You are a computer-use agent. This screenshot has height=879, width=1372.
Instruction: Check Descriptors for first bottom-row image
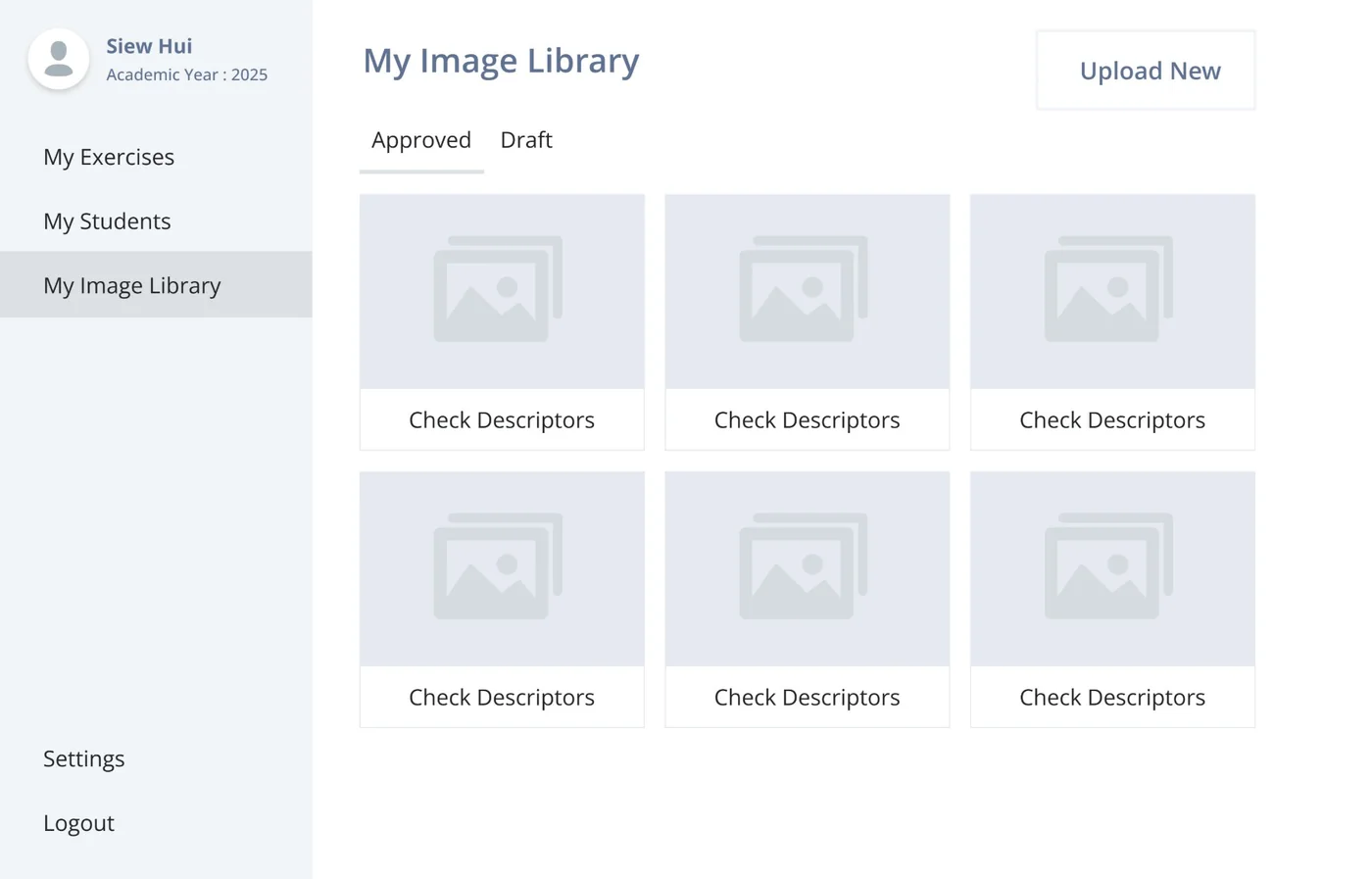coord(502,697)
